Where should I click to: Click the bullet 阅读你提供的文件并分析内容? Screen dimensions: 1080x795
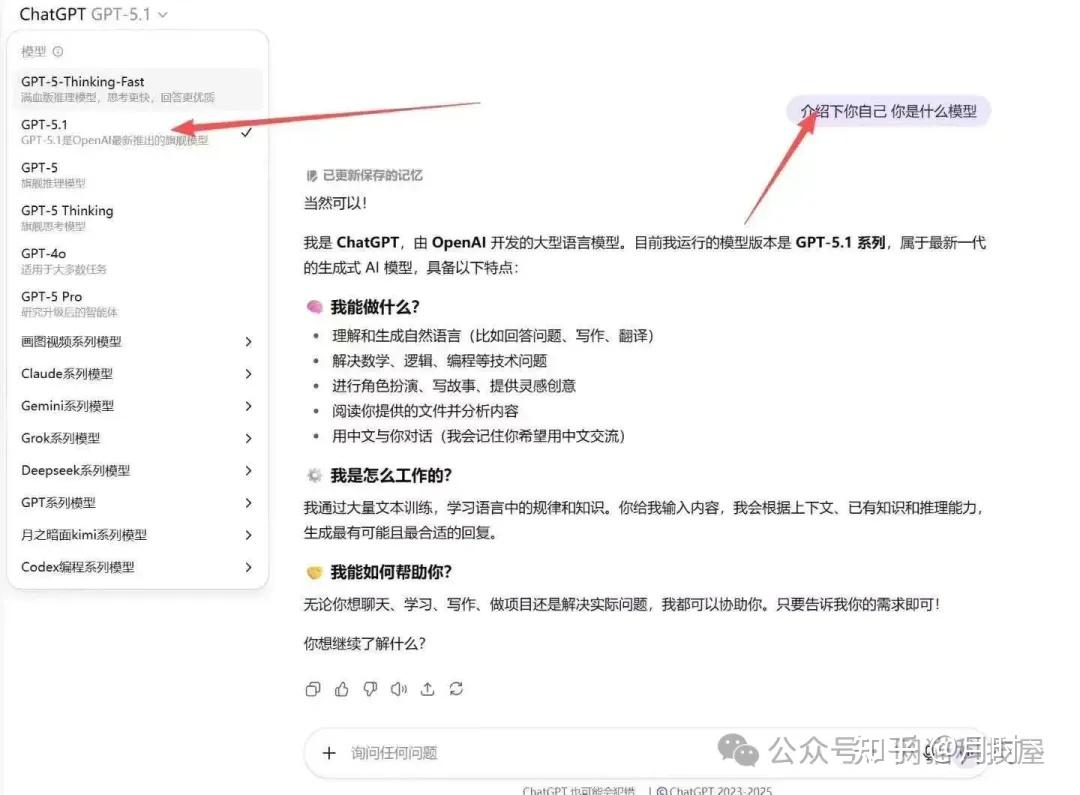click(425, 411)
